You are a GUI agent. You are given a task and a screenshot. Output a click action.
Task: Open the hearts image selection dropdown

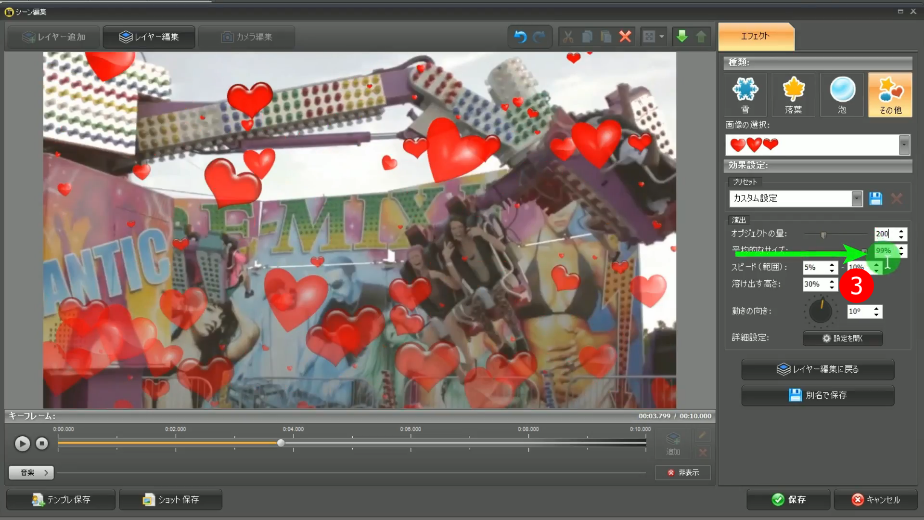pyautogui.click(x=904, y=145)
